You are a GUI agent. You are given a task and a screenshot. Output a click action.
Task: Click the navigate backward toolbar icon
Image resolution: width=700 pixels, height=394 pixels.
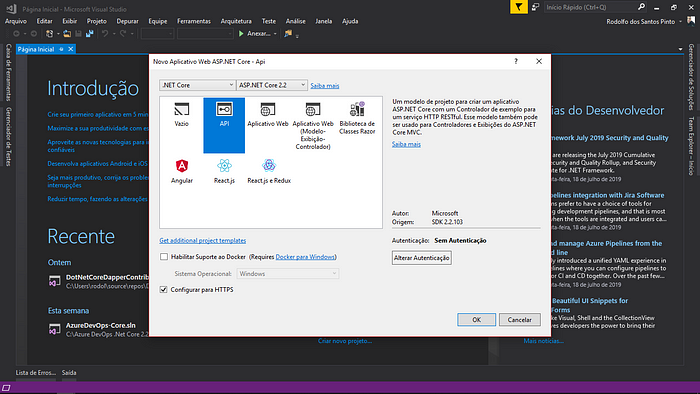click(x=16, y=33)
